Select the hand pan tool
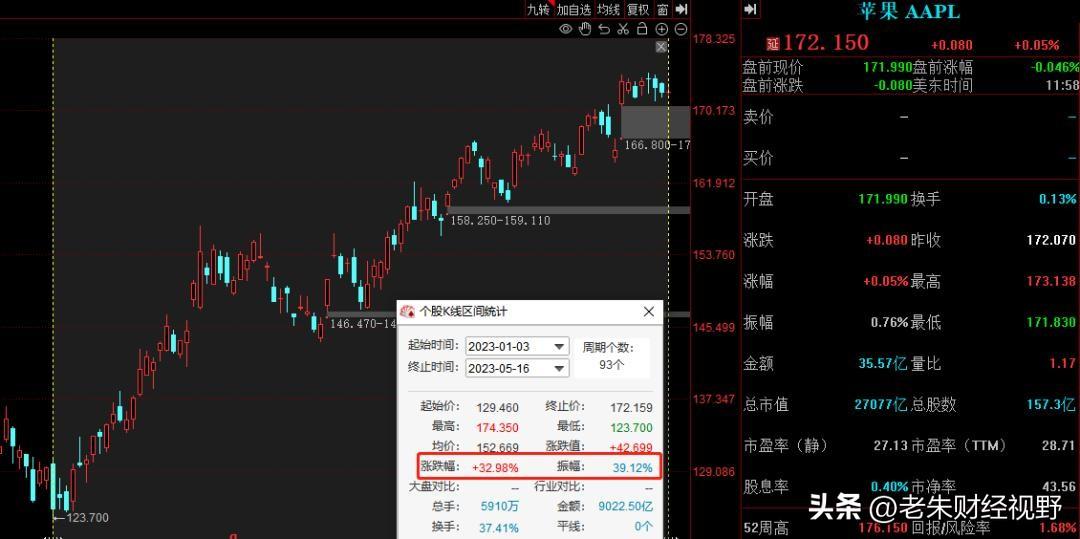This screenshot has width=1080, height=539. coord(585,29)
